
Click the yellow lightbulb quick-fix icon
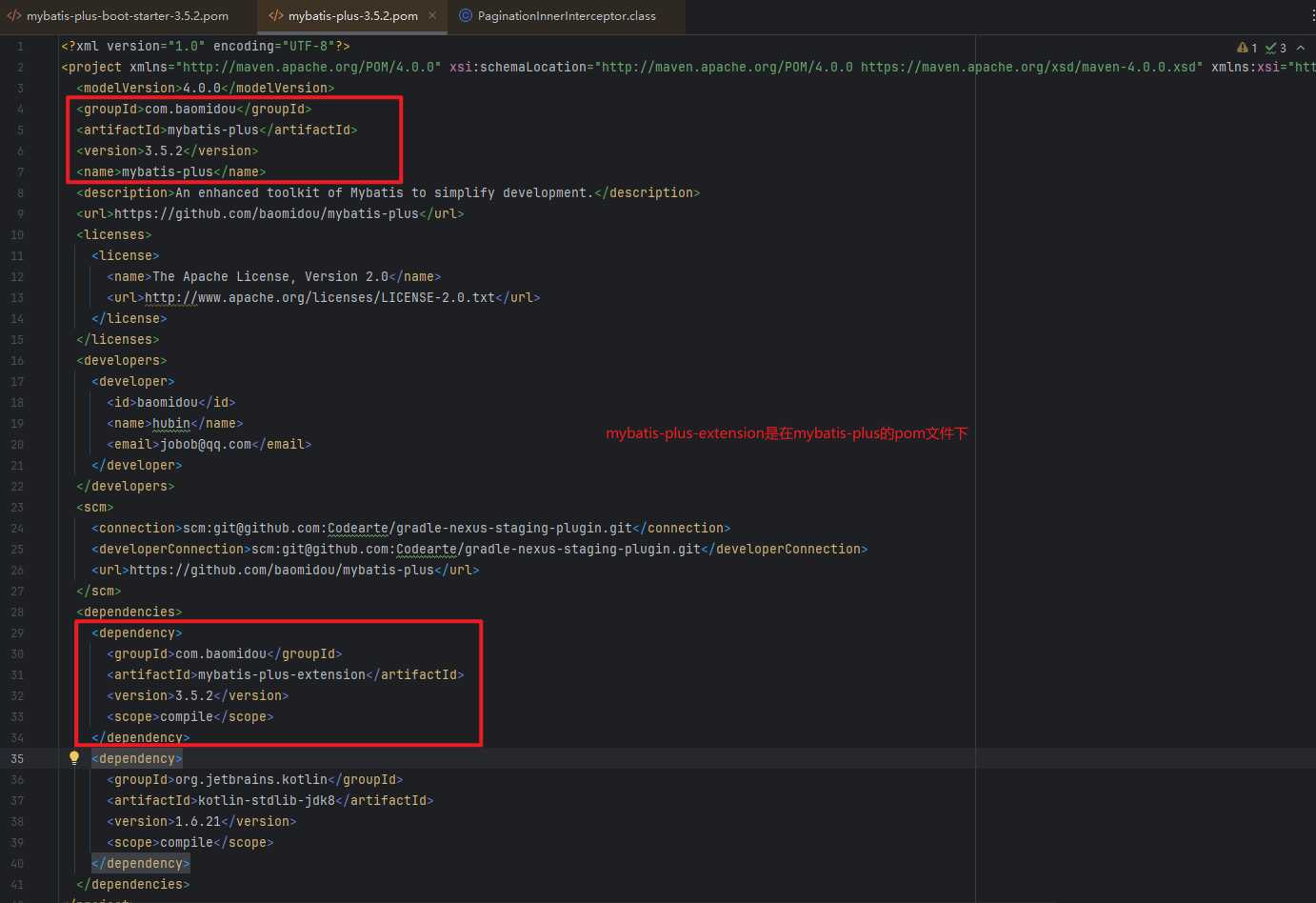pyautogui.click(x=74, y=758)
